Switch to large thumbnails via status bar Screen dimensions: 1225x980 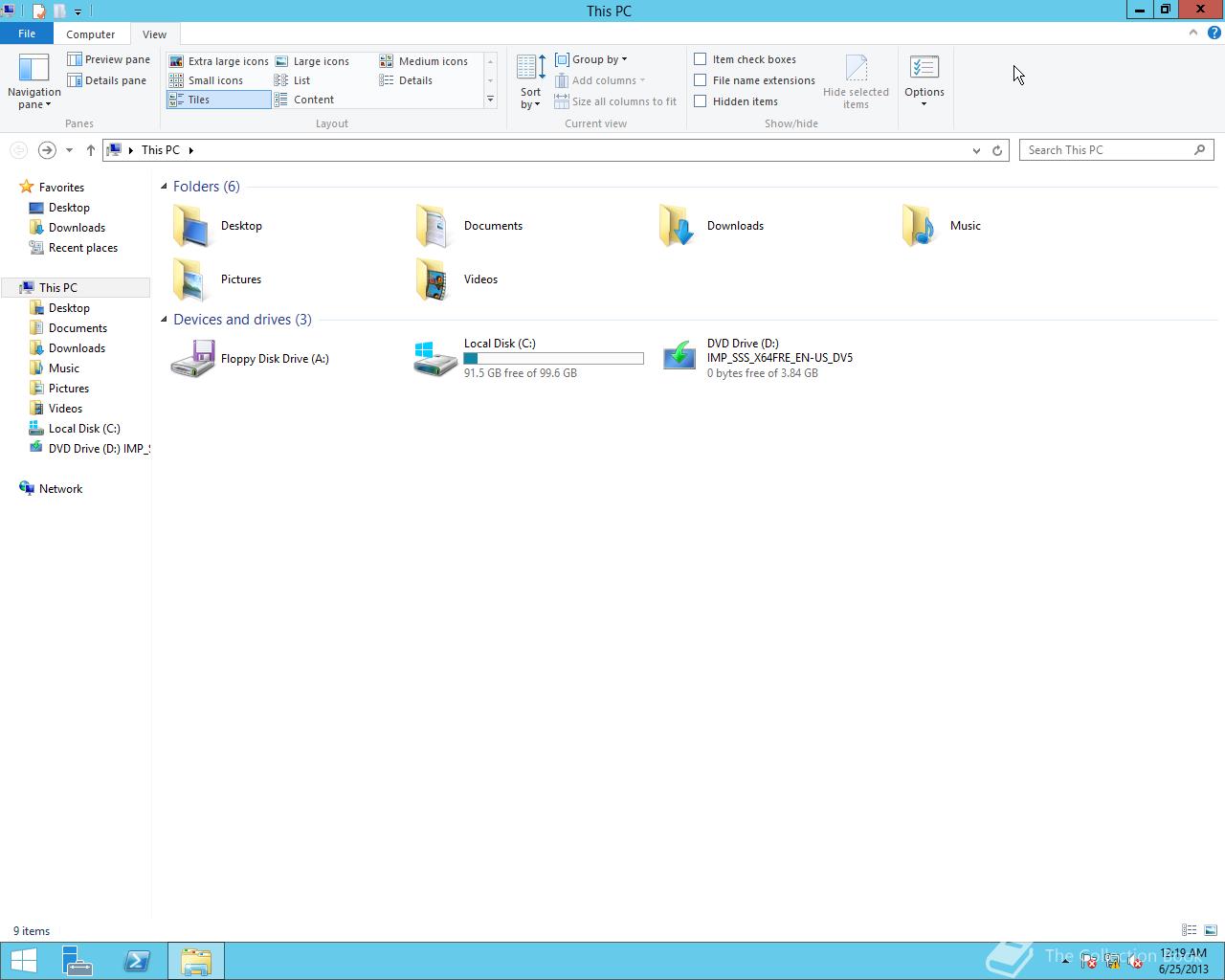(1210, 930)
